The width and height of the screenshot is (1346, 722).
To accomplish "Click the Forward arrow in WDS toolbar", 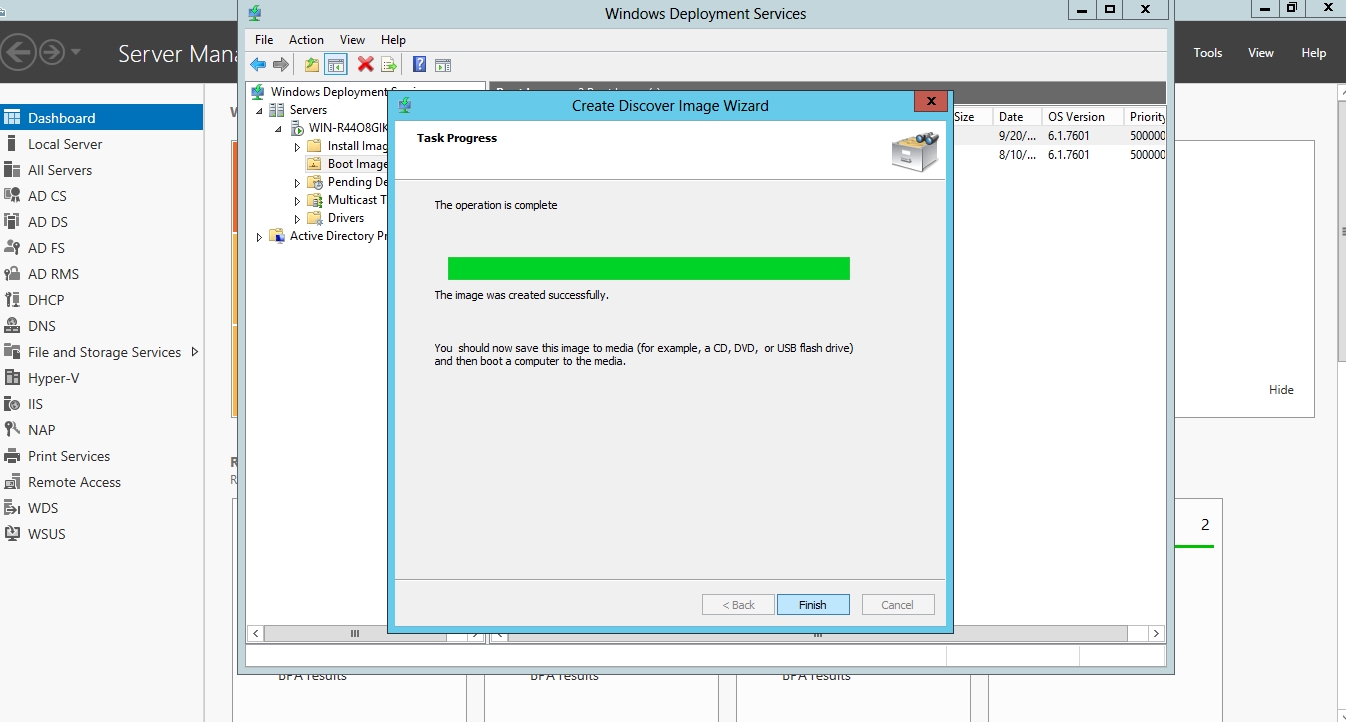I will [281, 65].
